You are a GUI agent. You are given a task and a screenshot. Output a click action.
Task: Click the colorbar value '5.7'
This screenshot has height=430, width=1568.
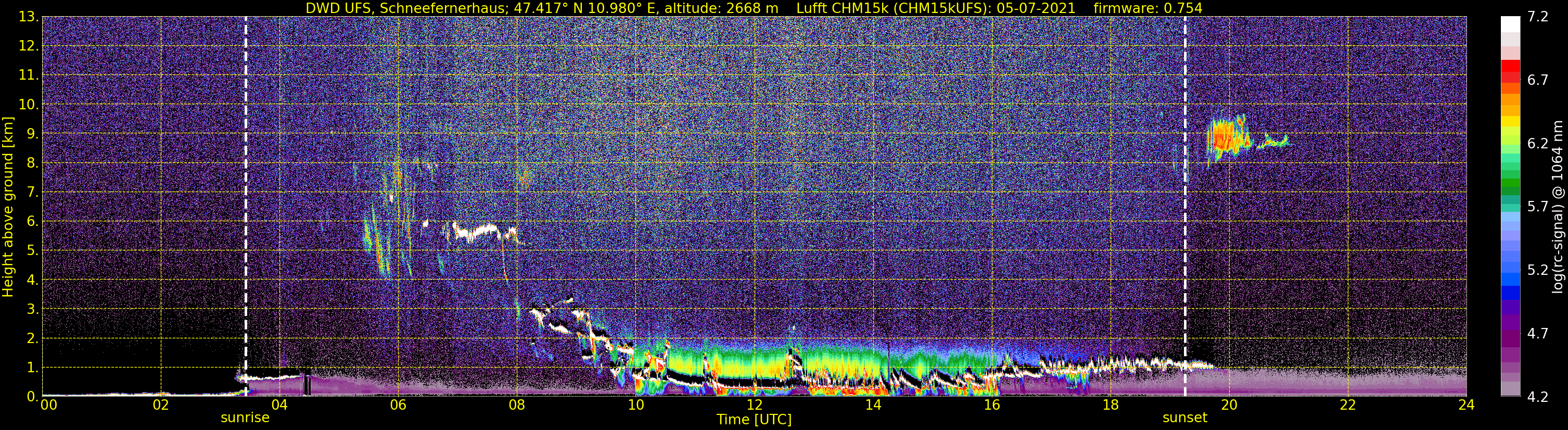(1538, 207)
